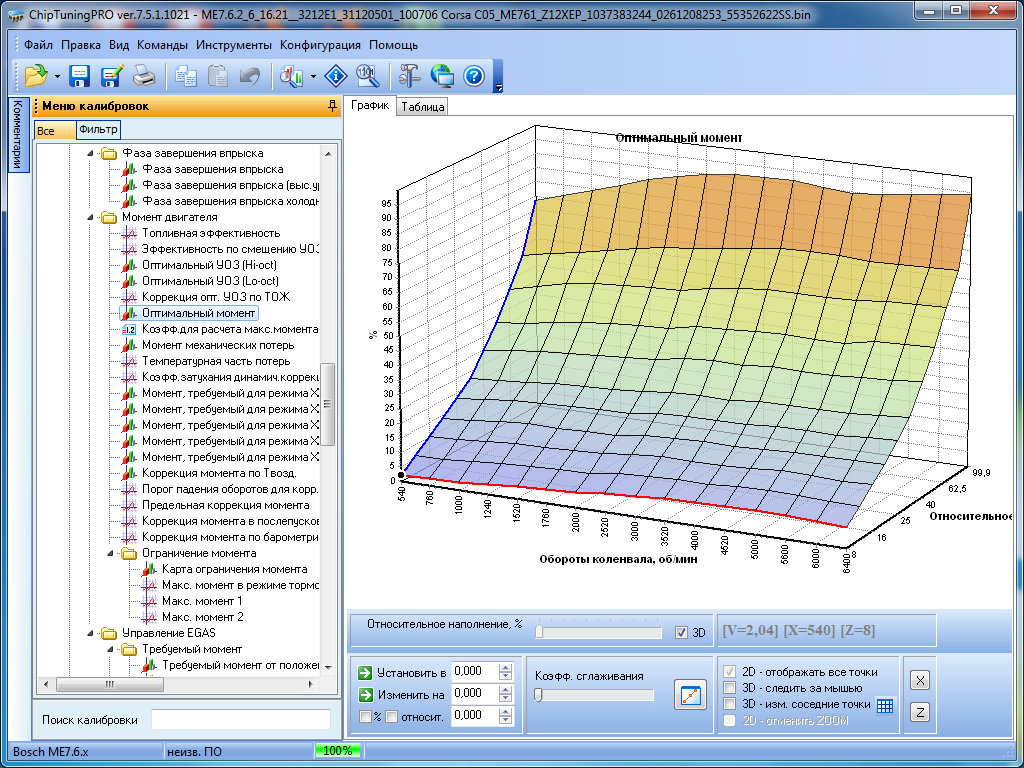Click the blue question mark help icon

(x=473, y=76)
